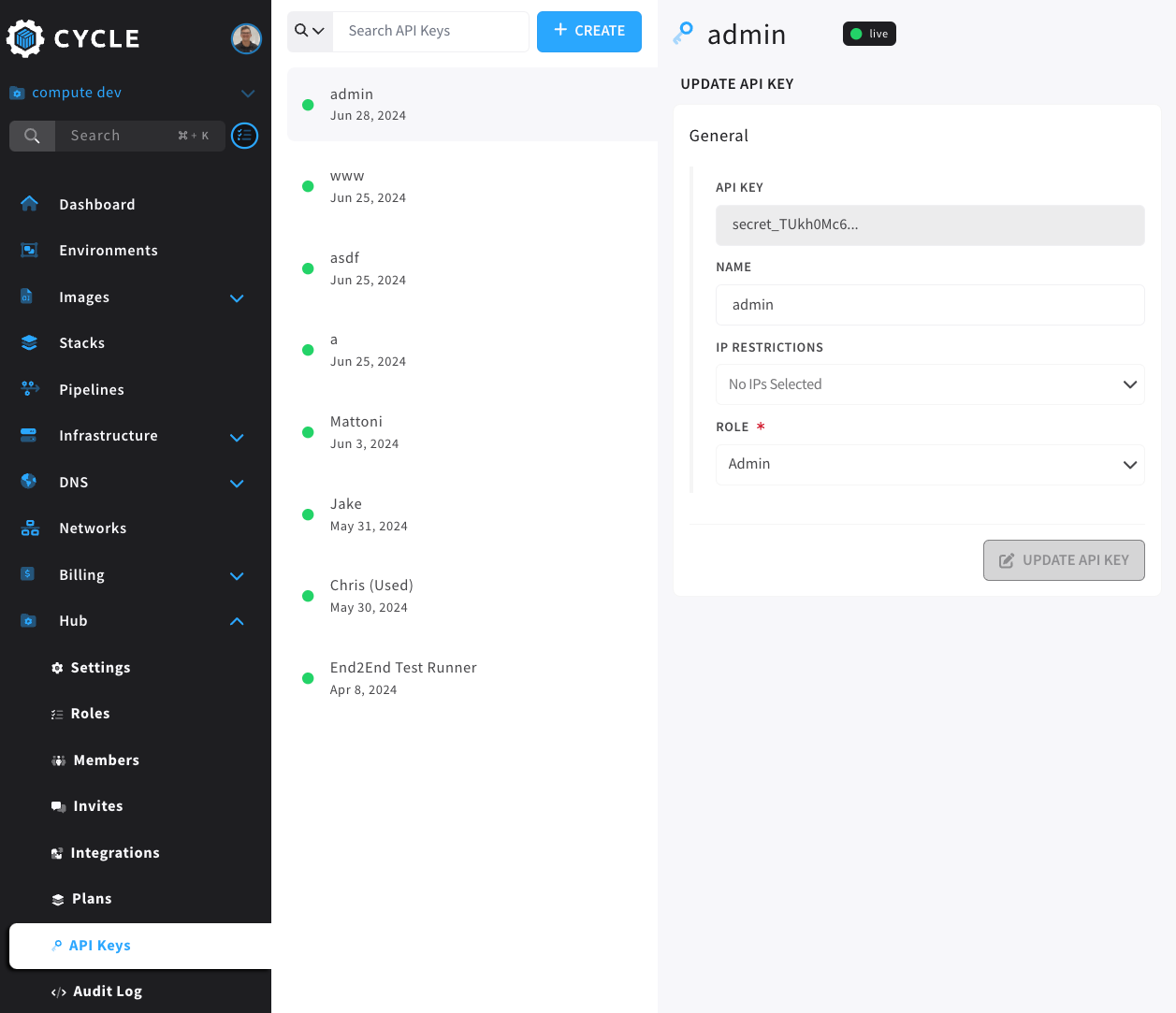Click the Plans stack icon
The image size is (1176, 1013).
pyautogui.click(x=58, y=900)
